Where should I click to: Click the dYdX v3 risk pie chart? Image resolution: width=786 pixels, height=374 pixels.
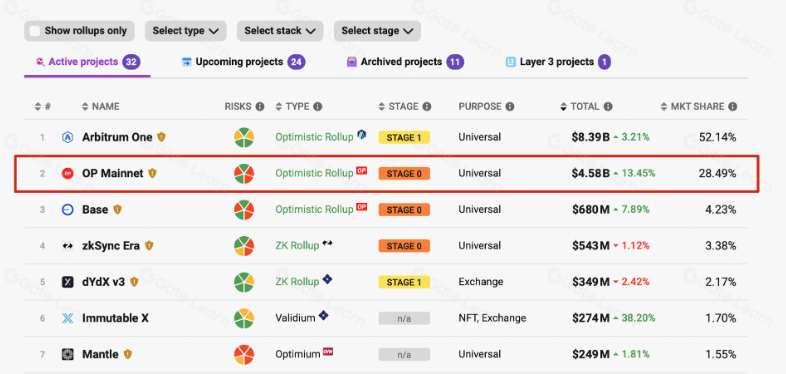click(x=244, y=282)
